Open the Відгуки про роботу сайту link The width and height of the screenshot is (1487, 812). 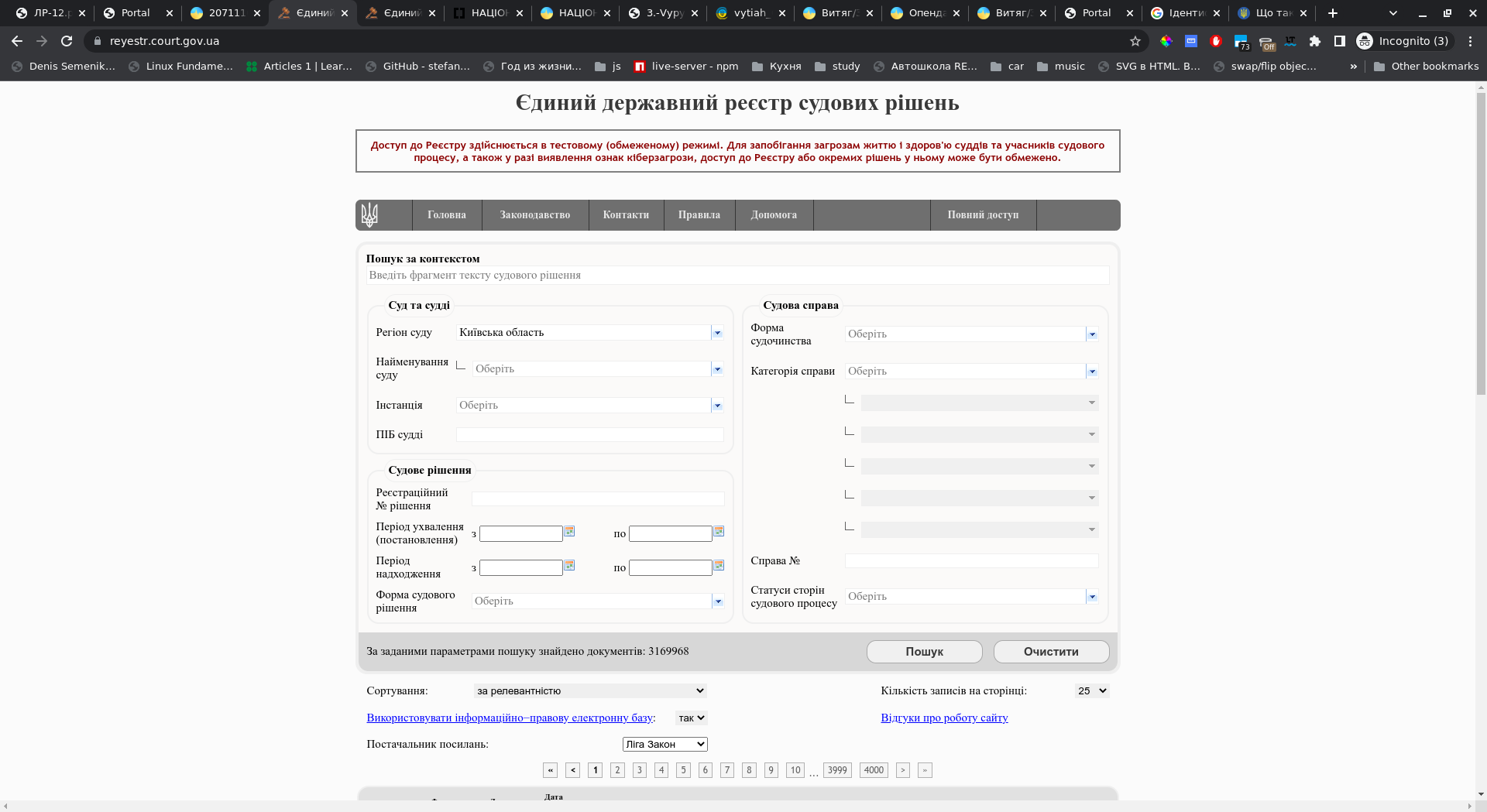tap(944, 718)
